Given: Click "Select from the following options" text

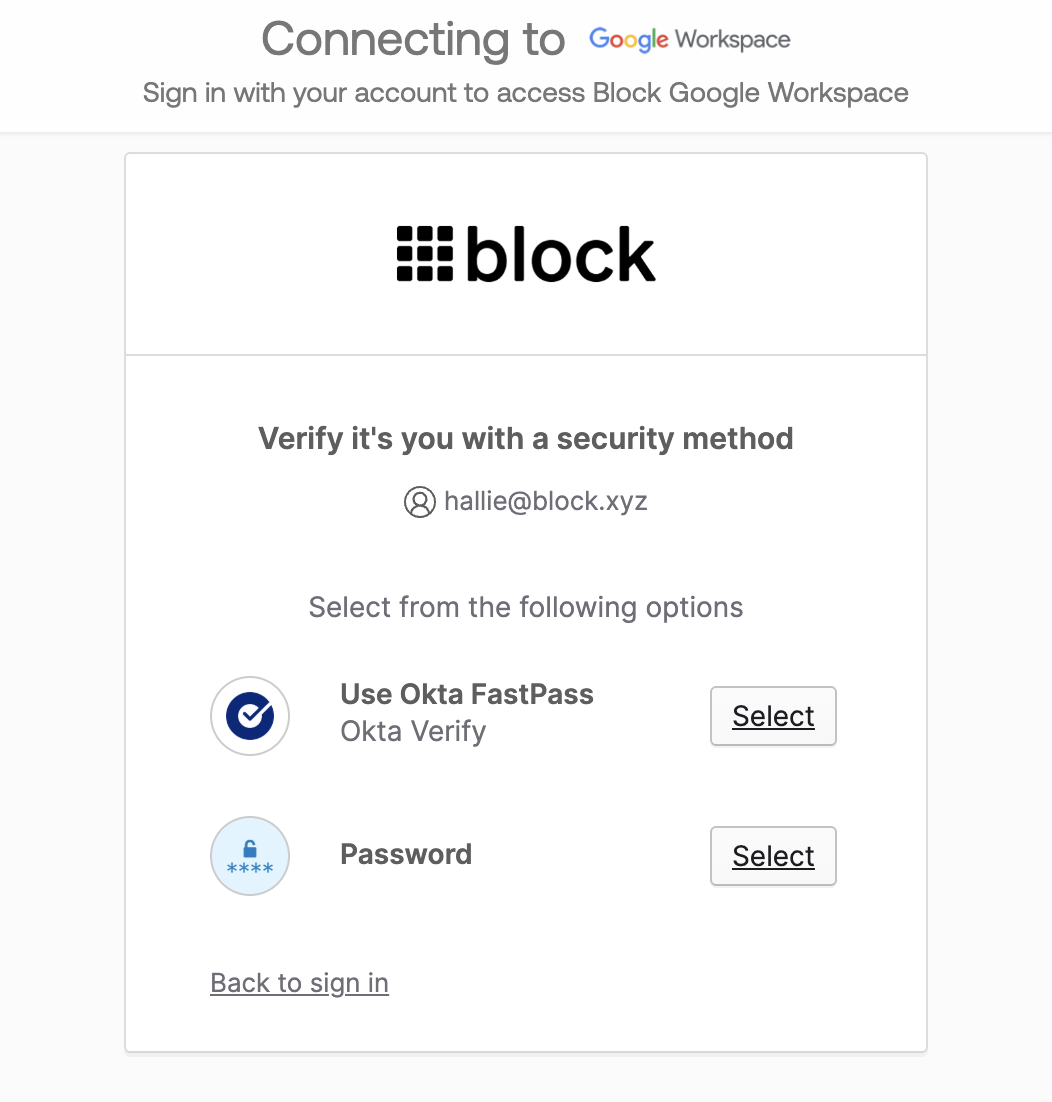Looking at the screenshot, I should pyautogui.click(x=526, y=607).
